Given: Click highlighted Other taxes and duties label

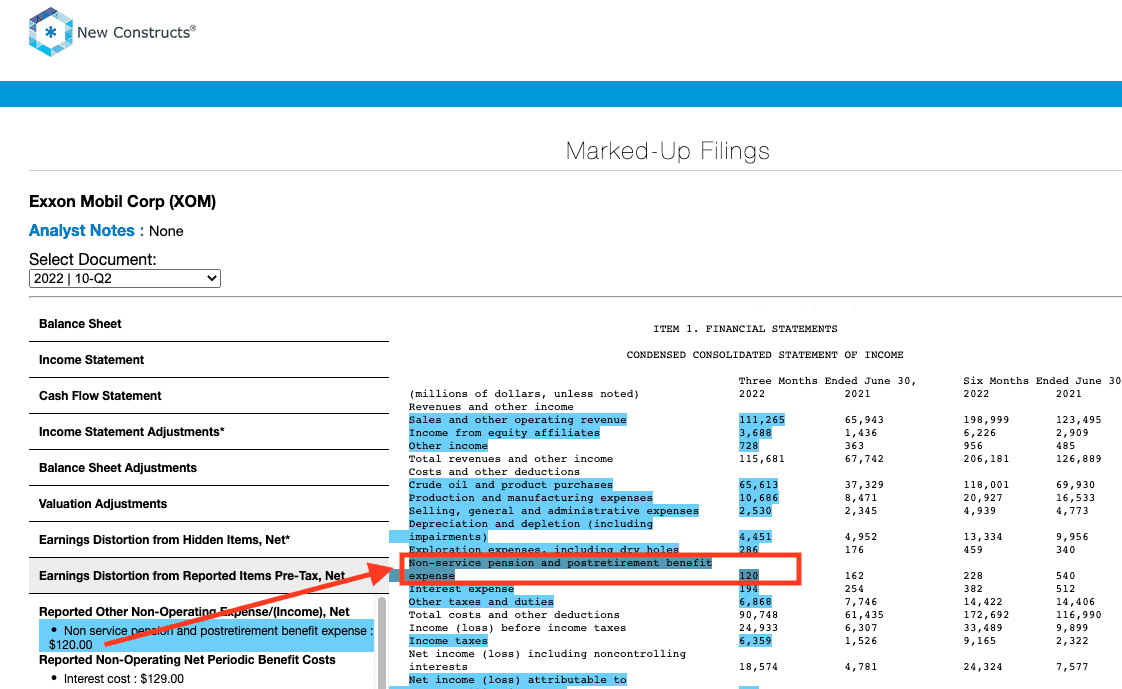Looking at the screenshot, I should 481,602.
